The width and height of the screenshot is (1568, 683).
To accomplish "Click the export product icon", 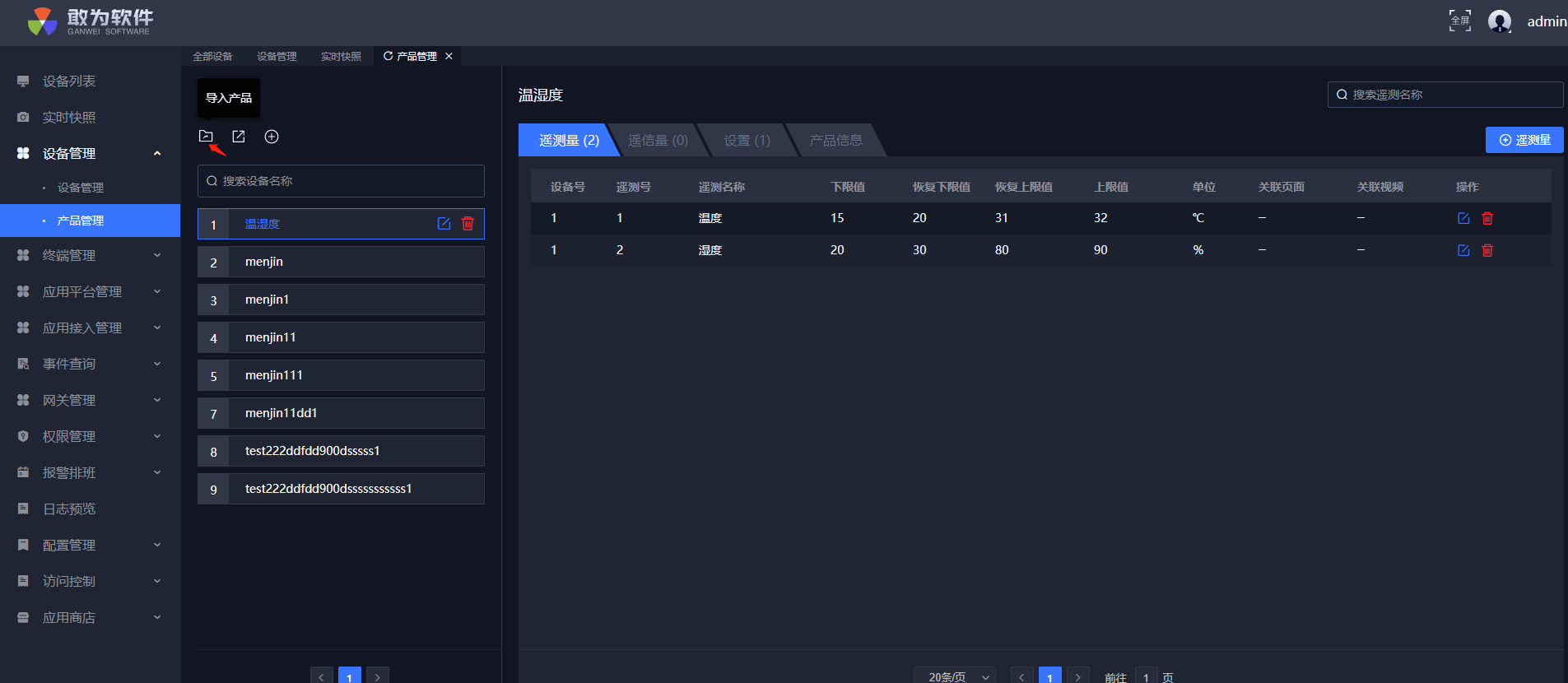I will [x=239, y=137].
